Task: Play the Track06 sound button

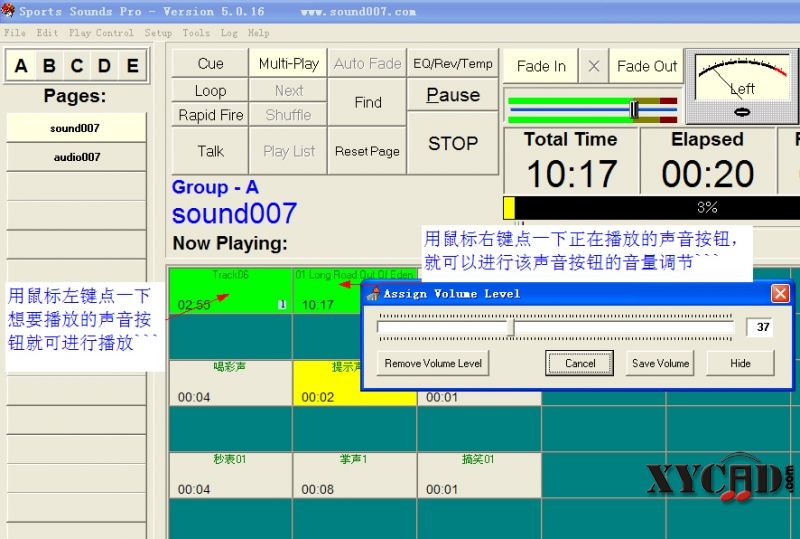Action: pyautogui.click(x=230, y=290)
